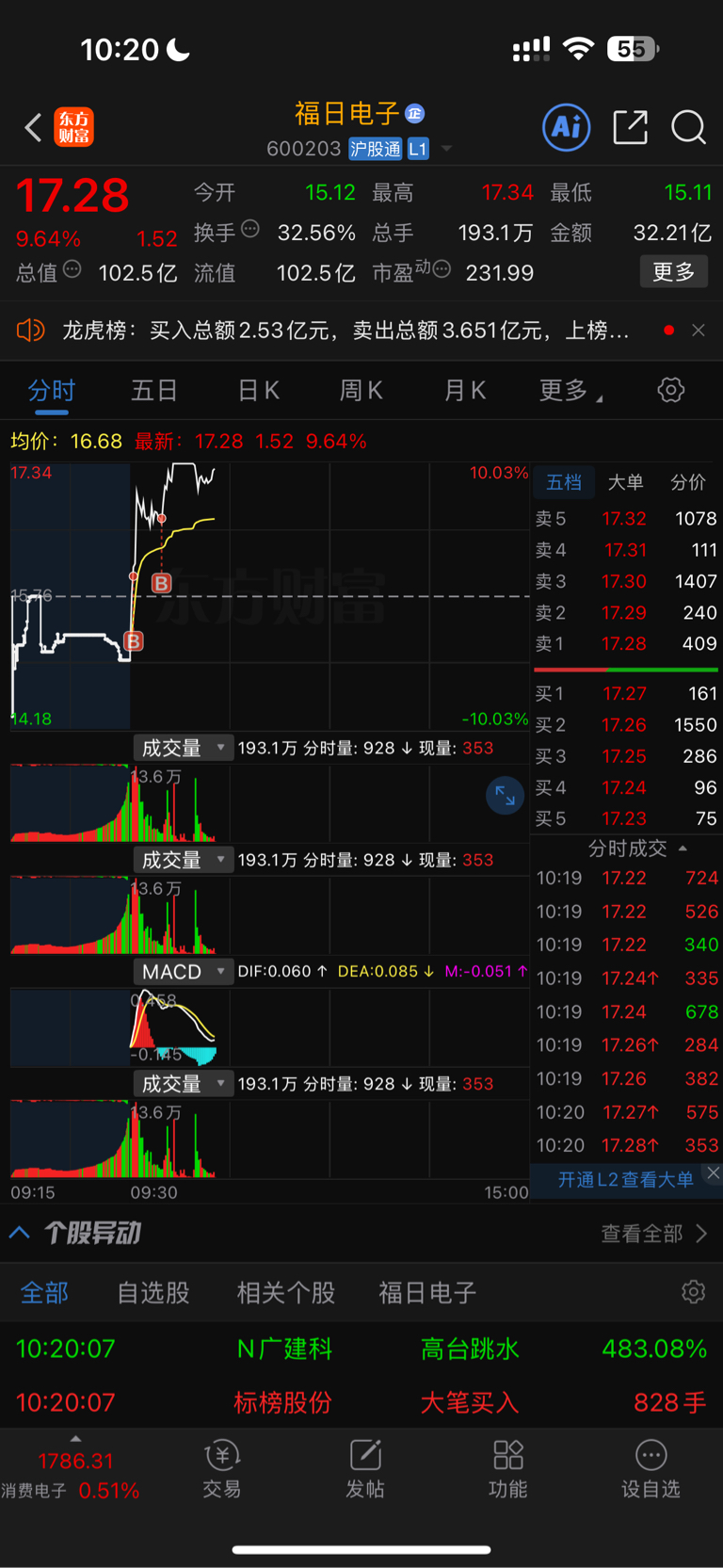Image resolution: width=723 pixels, height=1568 pixels.
Task: Open the 功能 functions icon
Action: [508, 1469]
